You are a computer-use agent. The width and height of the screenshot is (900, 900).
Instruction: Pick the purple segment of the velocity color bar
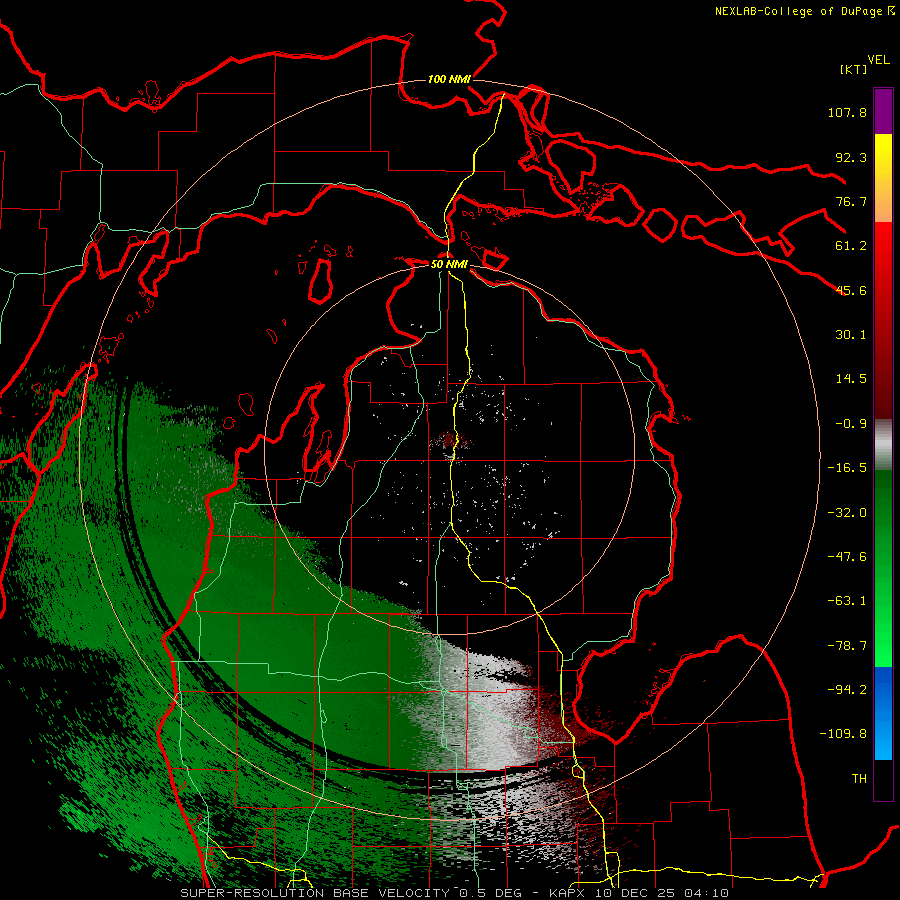point(883,111)
